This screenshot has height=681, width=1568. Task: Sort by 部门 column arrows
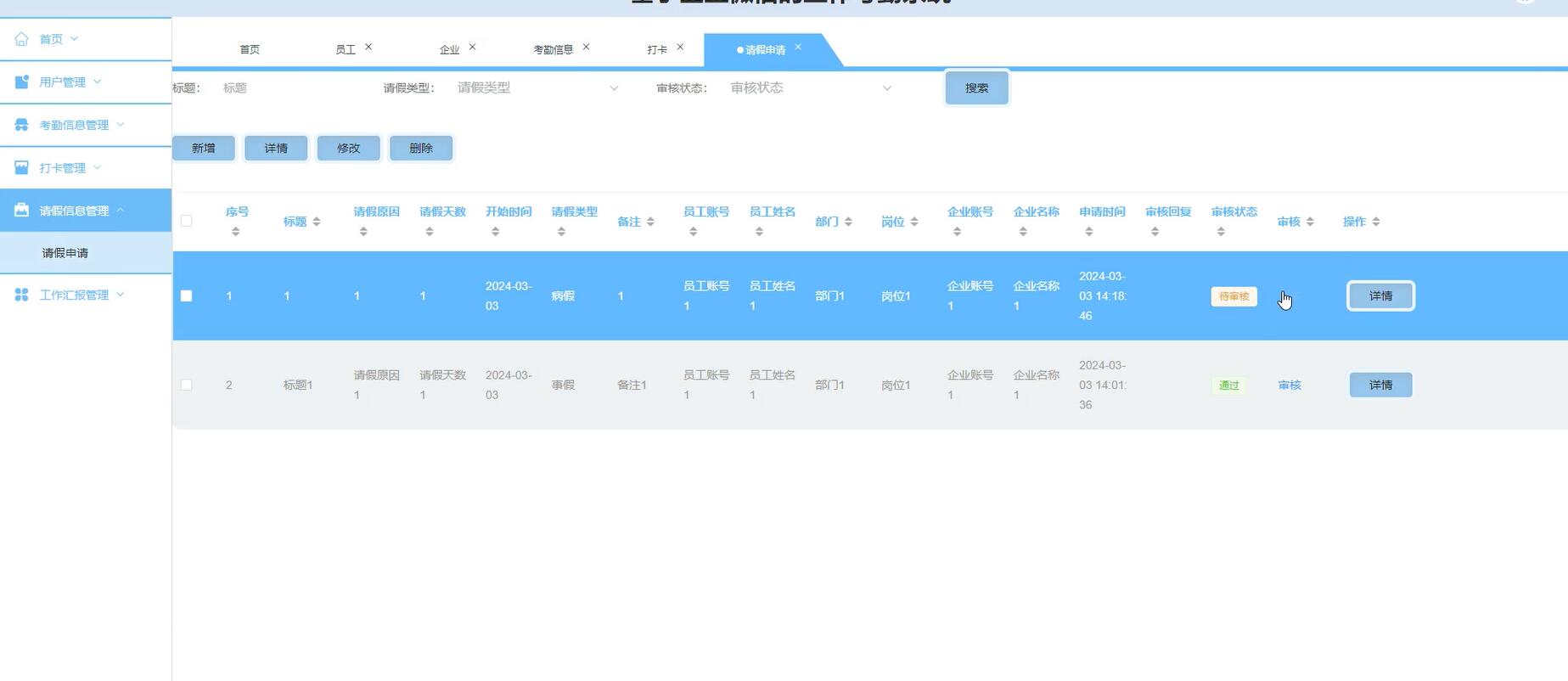click(x=848, y=222)
